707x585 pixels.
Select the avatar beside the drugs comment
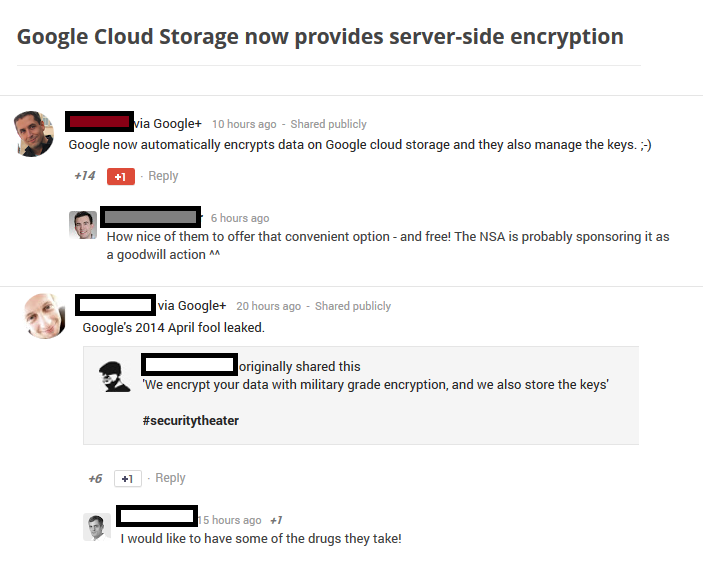[x=97, y=527]
